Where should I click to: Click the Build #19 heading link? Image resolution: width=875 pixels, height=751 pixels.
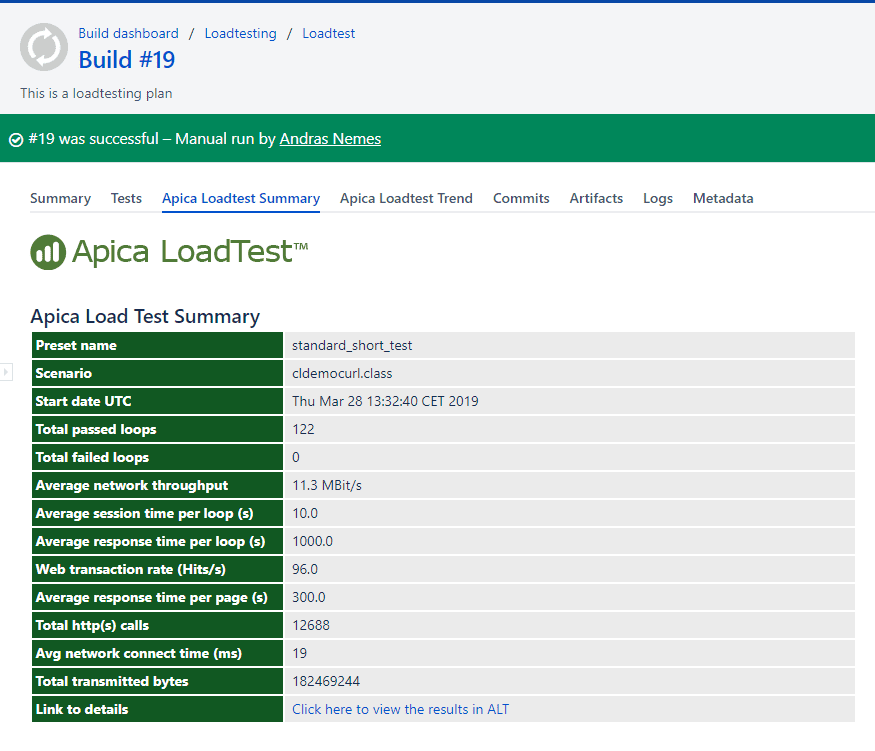[127, 60]
